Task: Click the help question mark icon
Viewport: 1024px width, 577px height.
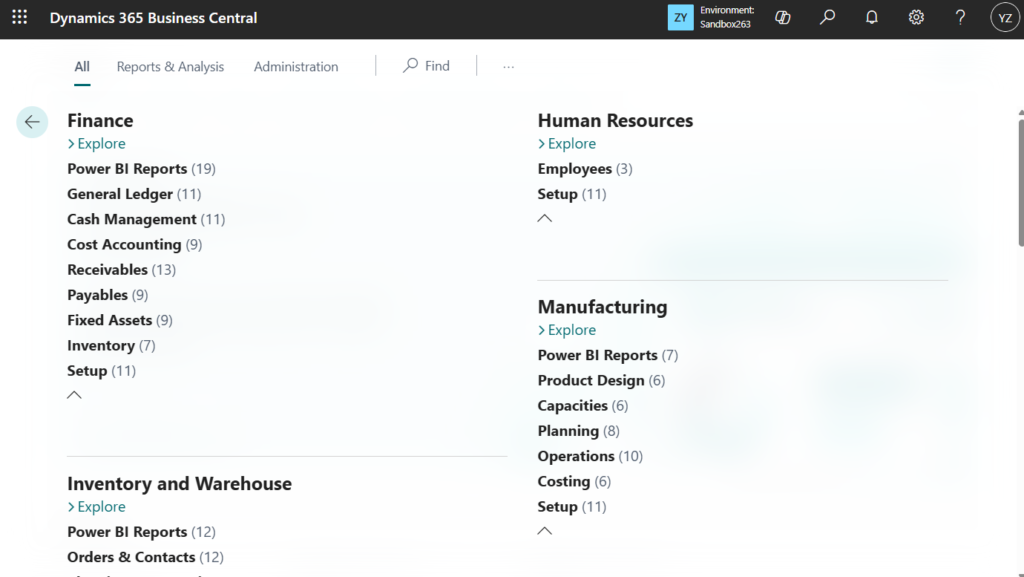Action: (x=960, y=18)
